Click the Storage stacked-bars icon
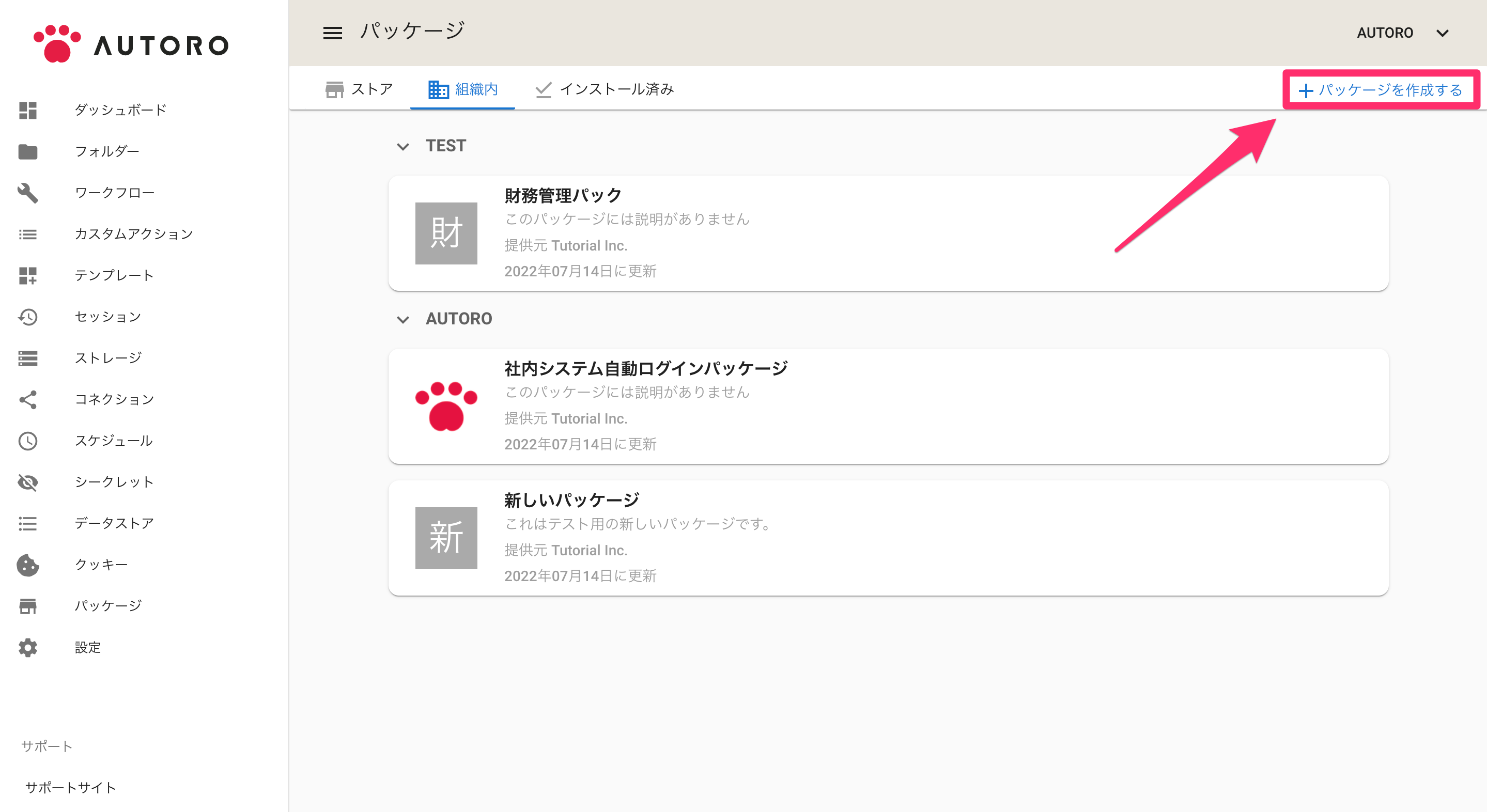 (28, 358)
